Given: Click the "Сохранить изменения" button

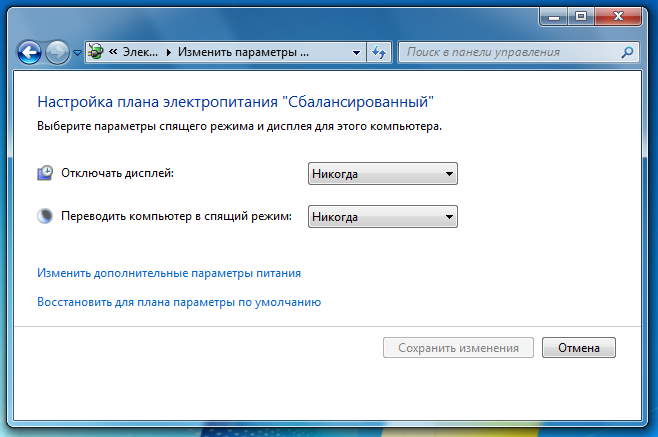Looking at the screenshot, I should point(458,348).
